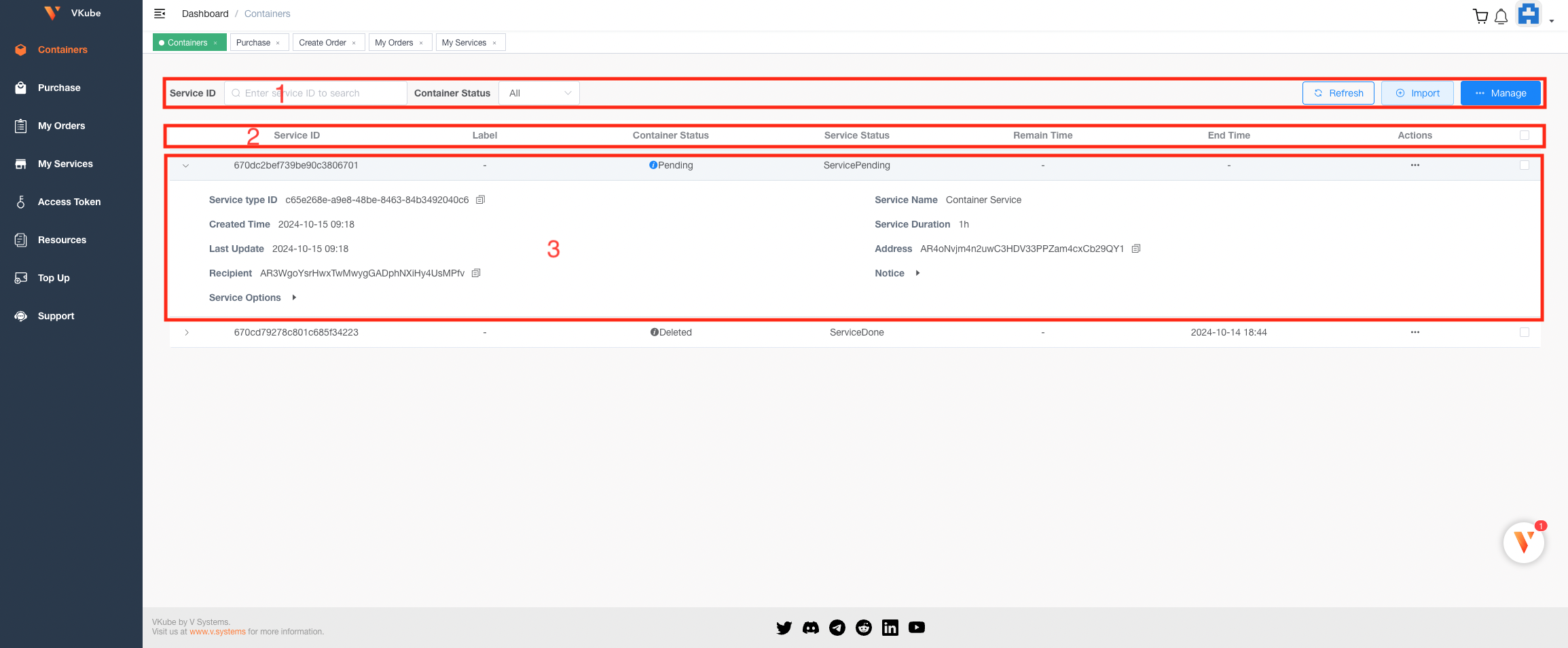Copy the Service type ID value
Screen dimensions: 1568x648
pyautogui.click(x=480, y=200)
